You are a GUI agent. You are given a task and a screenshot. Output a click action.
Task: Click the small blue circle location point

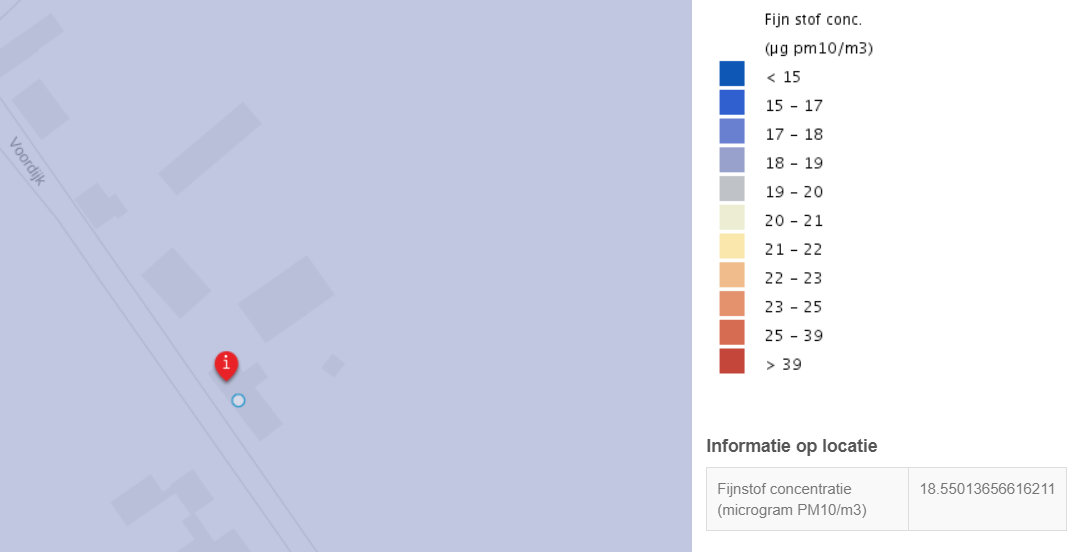coord(238,400)
